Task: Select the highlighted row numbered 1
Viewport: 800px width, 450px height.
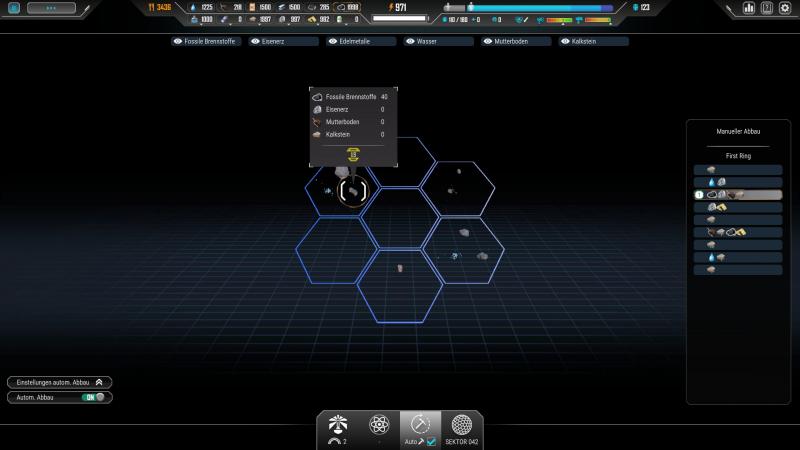Action: click(x=737, y=194)
